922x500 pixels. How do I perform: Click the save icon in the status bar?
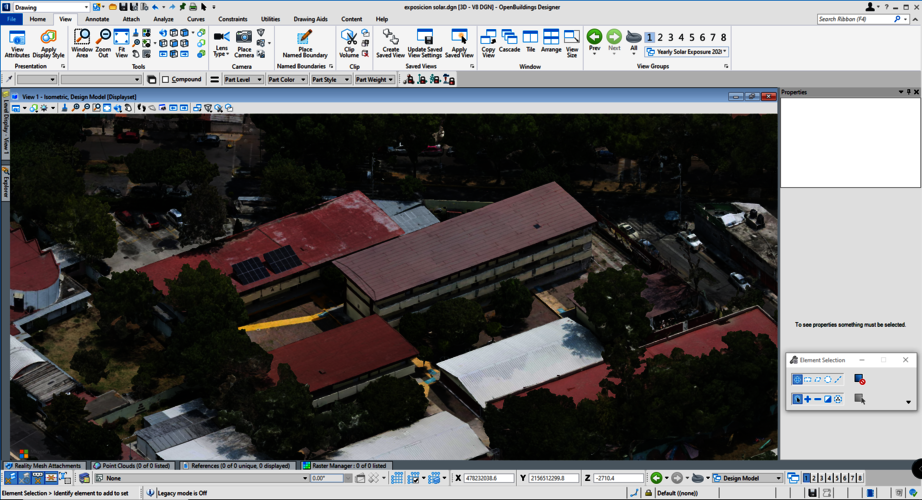pyautogui.click(x=812, y=493)
